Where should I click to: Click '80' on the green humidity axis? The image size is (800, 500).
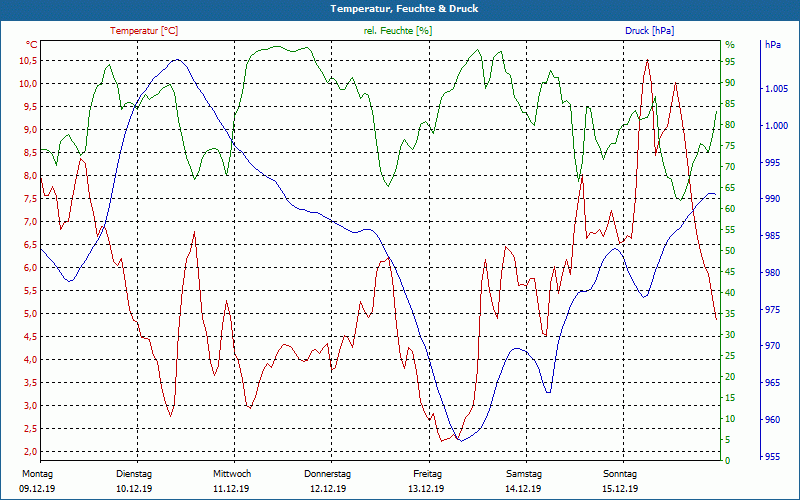pyautogui.click(x=730, y=124)
